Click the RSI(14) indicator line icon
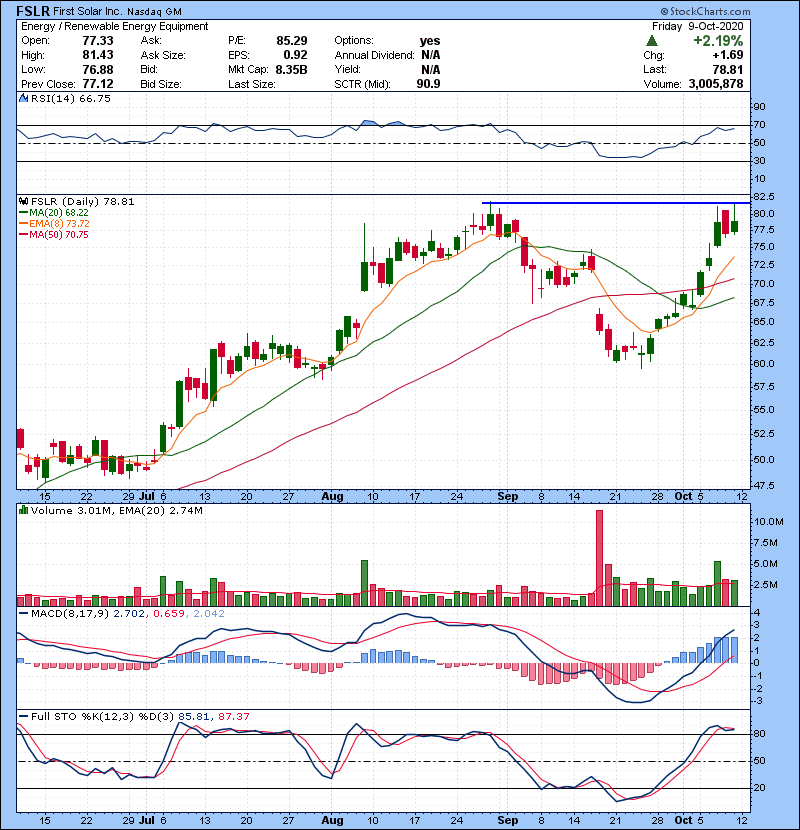 coord(24,98)
